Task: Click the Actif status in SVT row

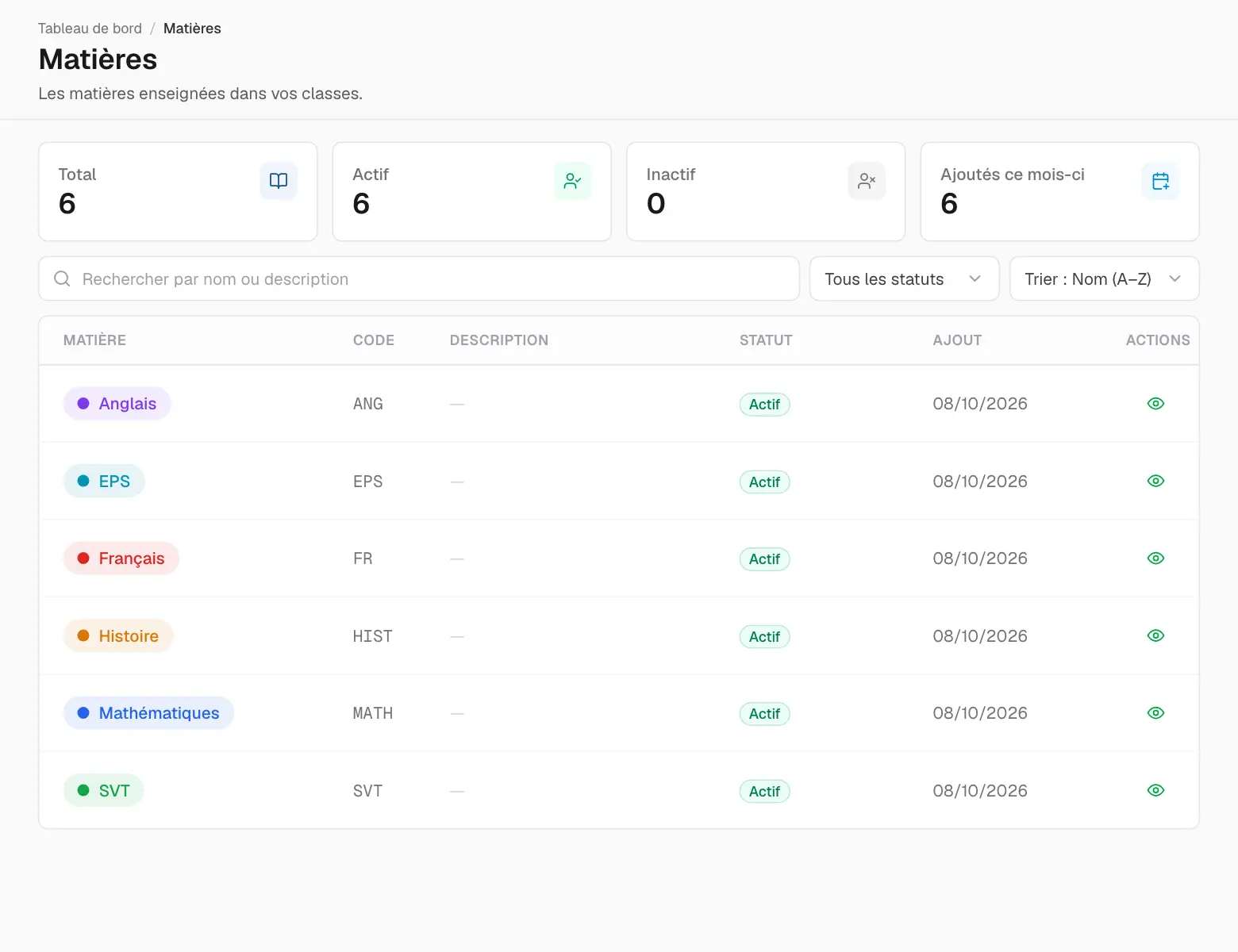Action: (764, 791)
